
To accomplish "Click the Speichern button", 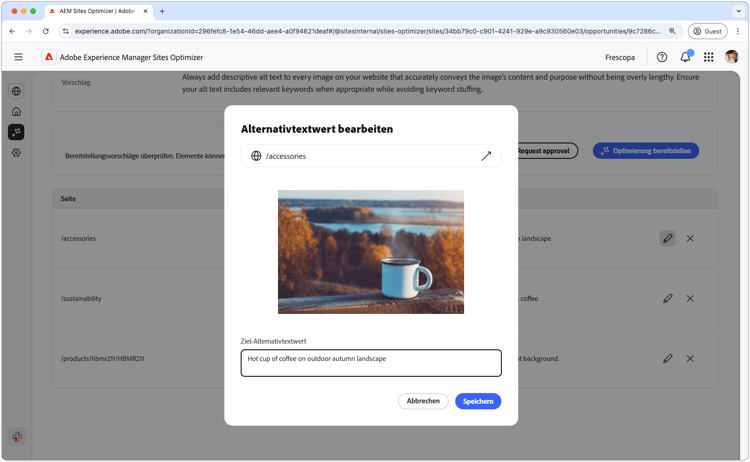I will click(478, 401).
